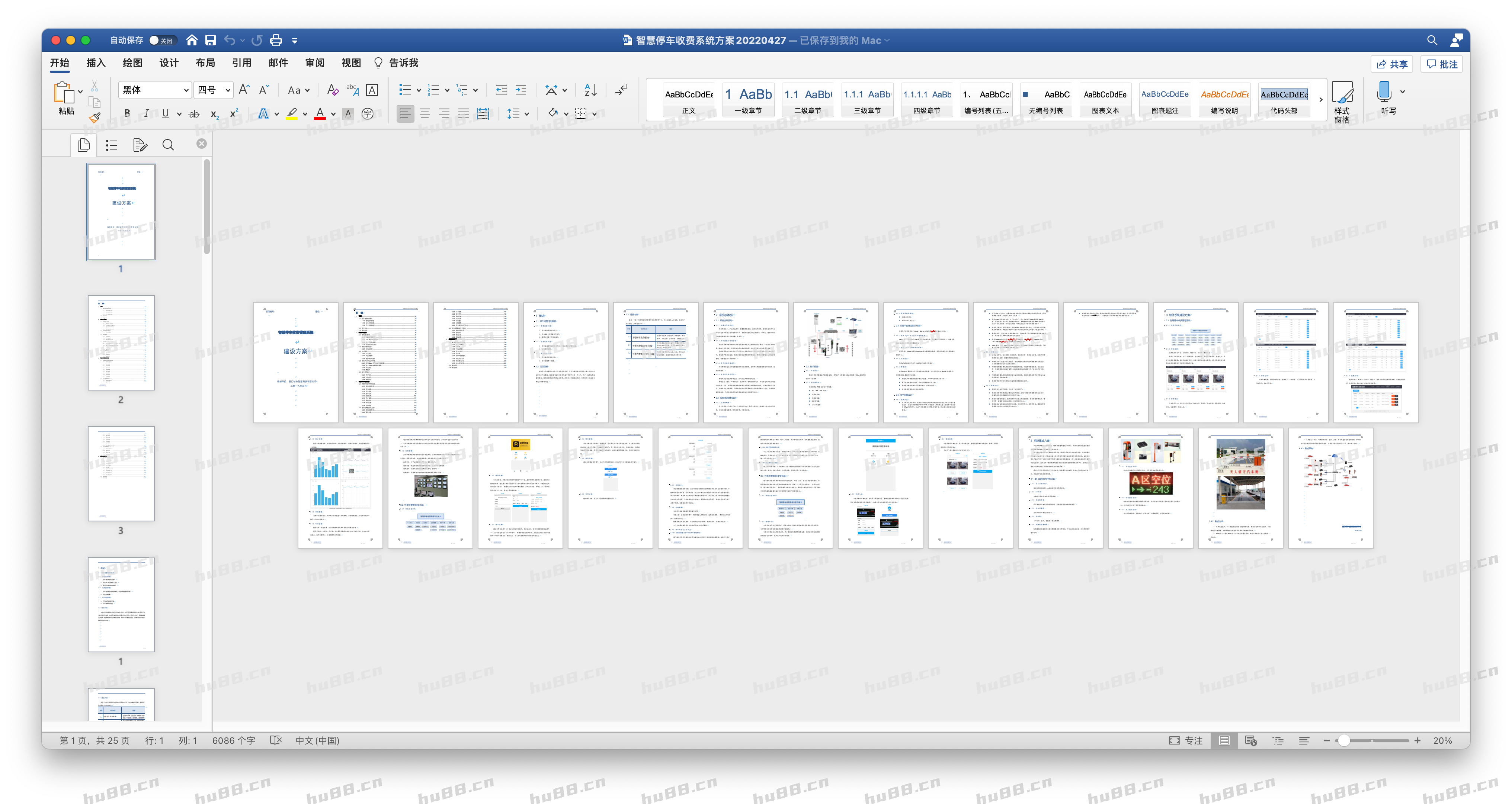1512x804 pixels.
Task: Click the Dictate (听写) microphone icon
Action: coord(1384,93)
